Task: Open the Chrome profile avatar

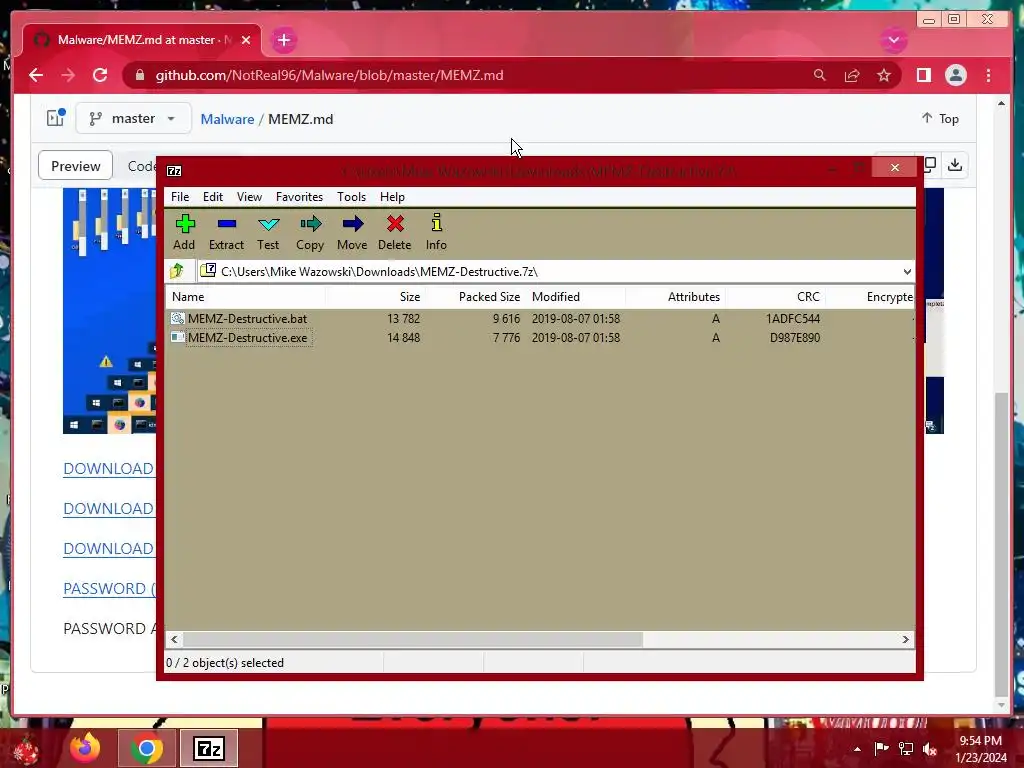Action: [x=955, y=75]
